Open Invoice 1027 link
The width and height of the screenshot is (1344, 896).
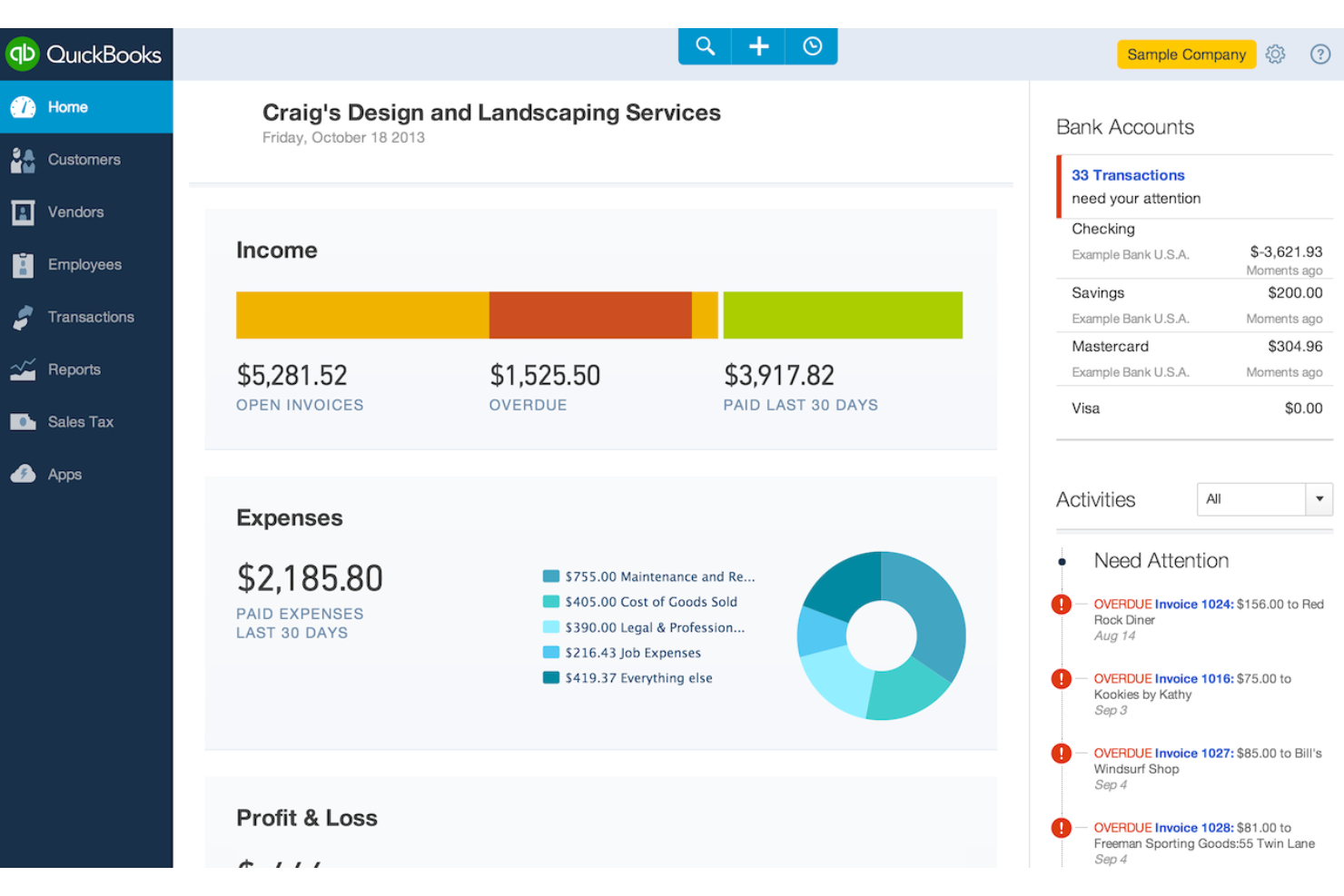click(x=1194, y=753)
